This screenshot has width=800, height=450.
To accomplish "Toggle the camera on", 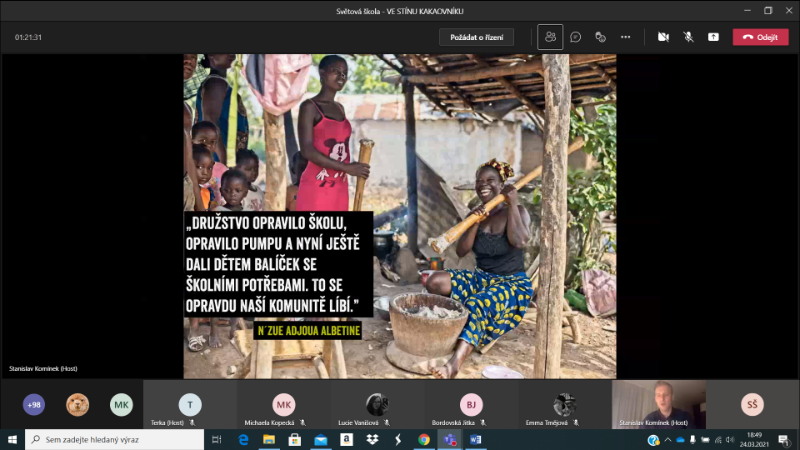I will (663, 37).
